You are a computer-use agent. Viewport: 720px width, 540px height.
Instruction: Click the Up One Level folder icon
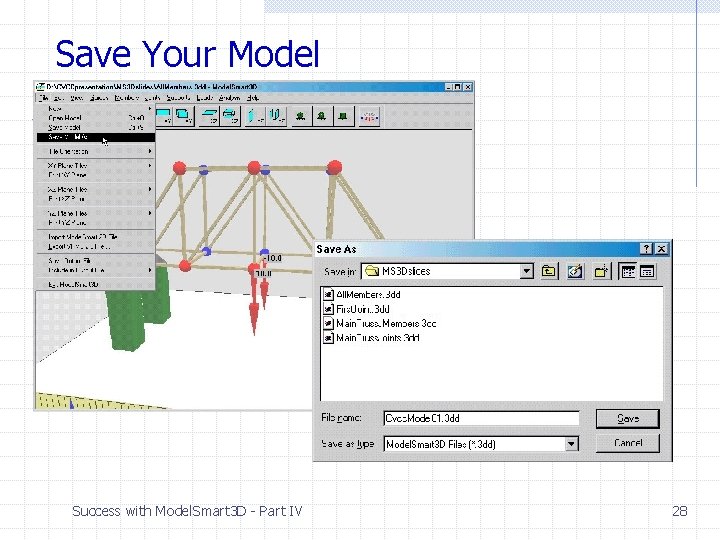[548, 271]
